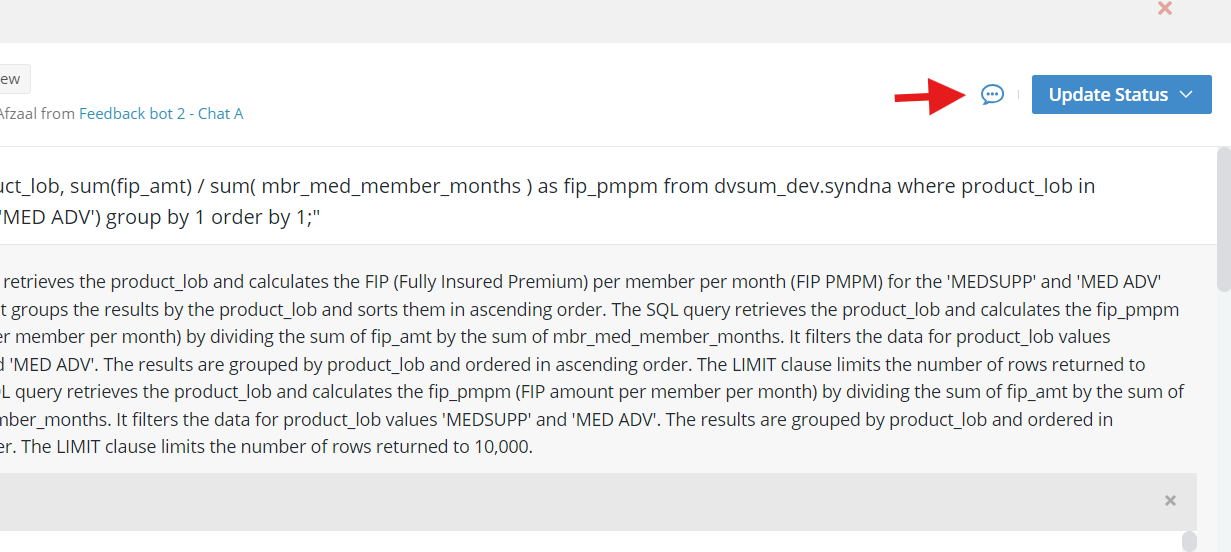Click the author name Afzaal
Screen dimensions: 1231x552
[18, 113]
